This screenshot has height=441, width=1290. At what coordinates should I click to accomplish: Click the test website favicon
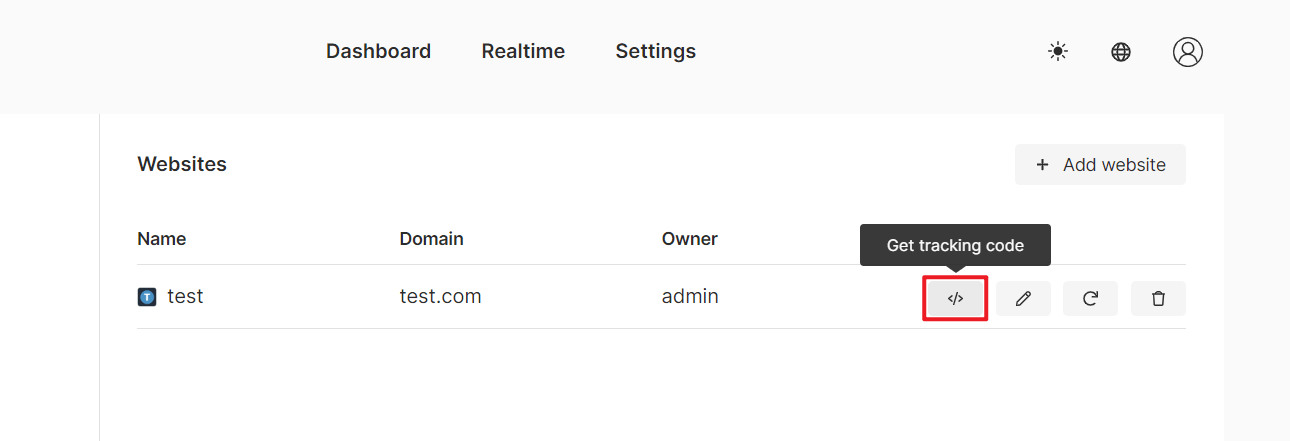point(147,297)
